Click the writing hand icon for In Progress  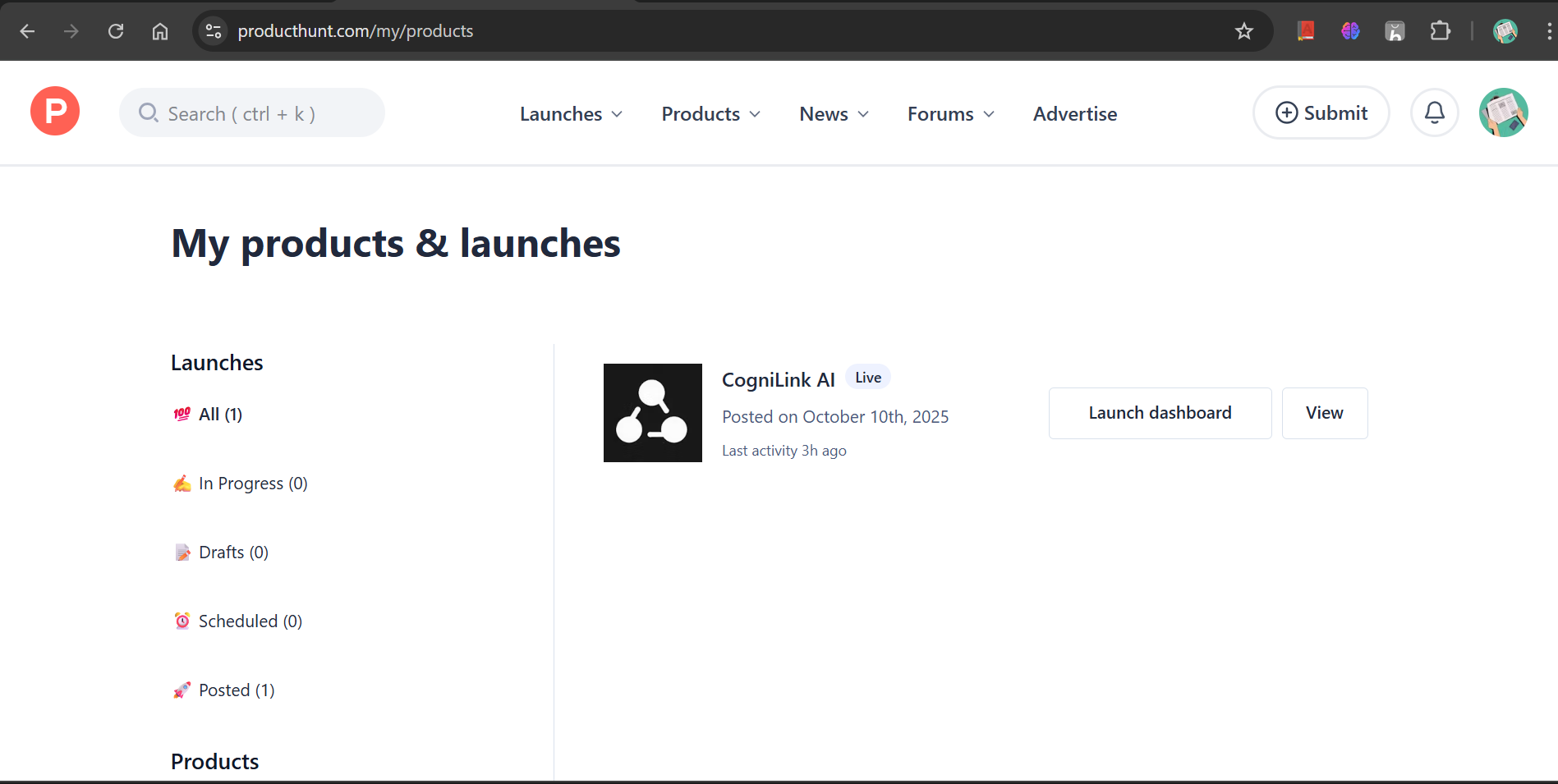tap(182, 484)
